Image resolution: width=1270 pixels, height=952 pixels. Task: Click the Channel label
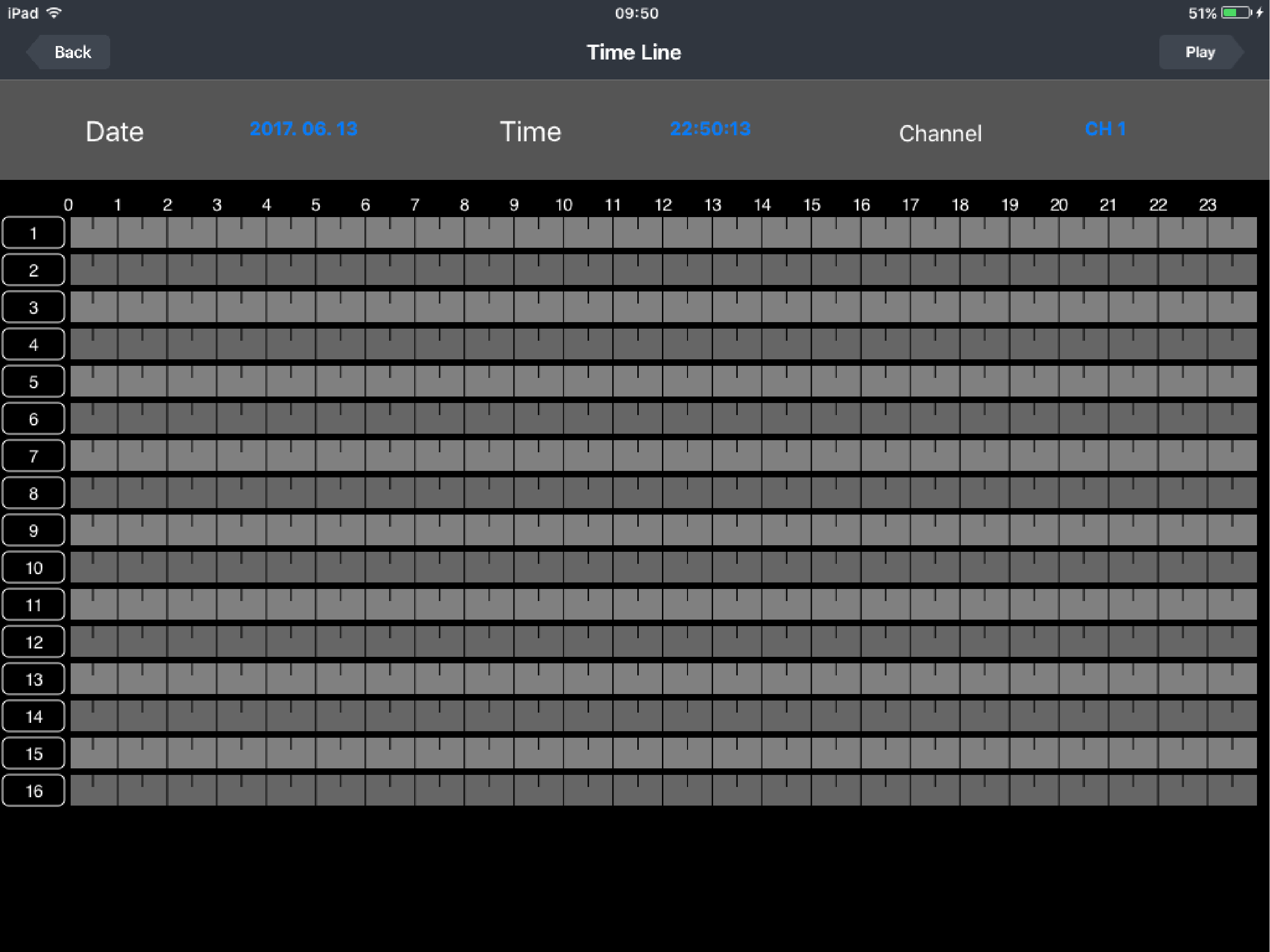[940, 133]
